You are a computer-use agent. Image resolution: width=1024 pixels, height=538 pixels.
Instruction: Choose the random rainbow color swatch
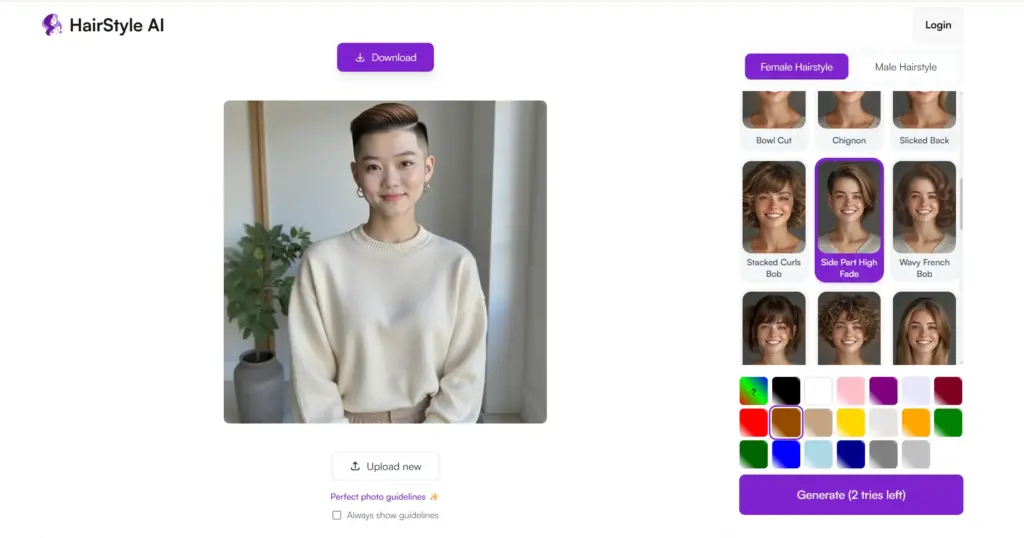tap(754, 391)
